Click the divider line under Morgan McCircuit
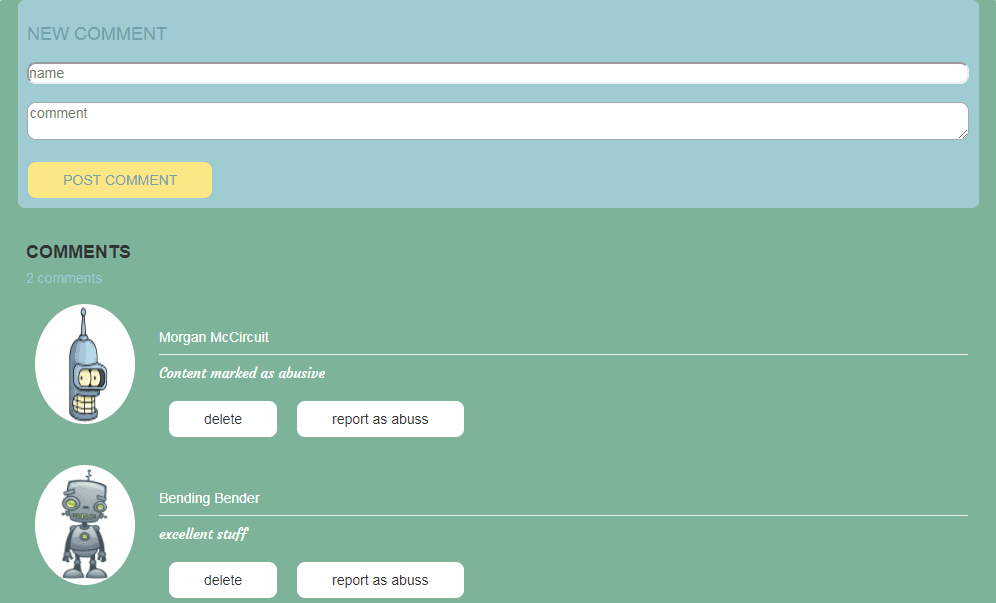996x603 pixels. [x=563, y=354]
